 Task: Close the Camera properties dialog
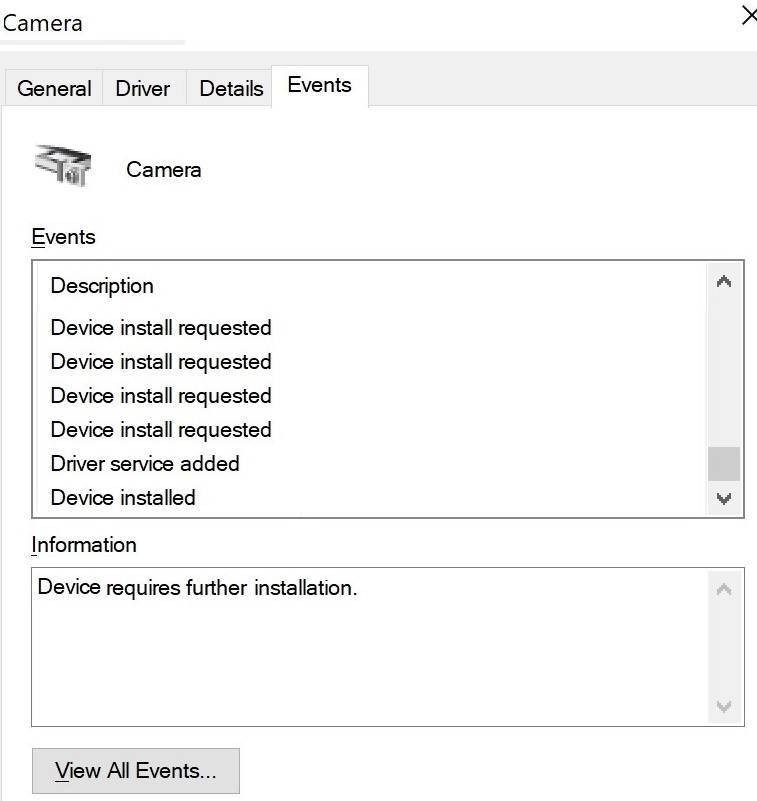(x=749, y=15)
